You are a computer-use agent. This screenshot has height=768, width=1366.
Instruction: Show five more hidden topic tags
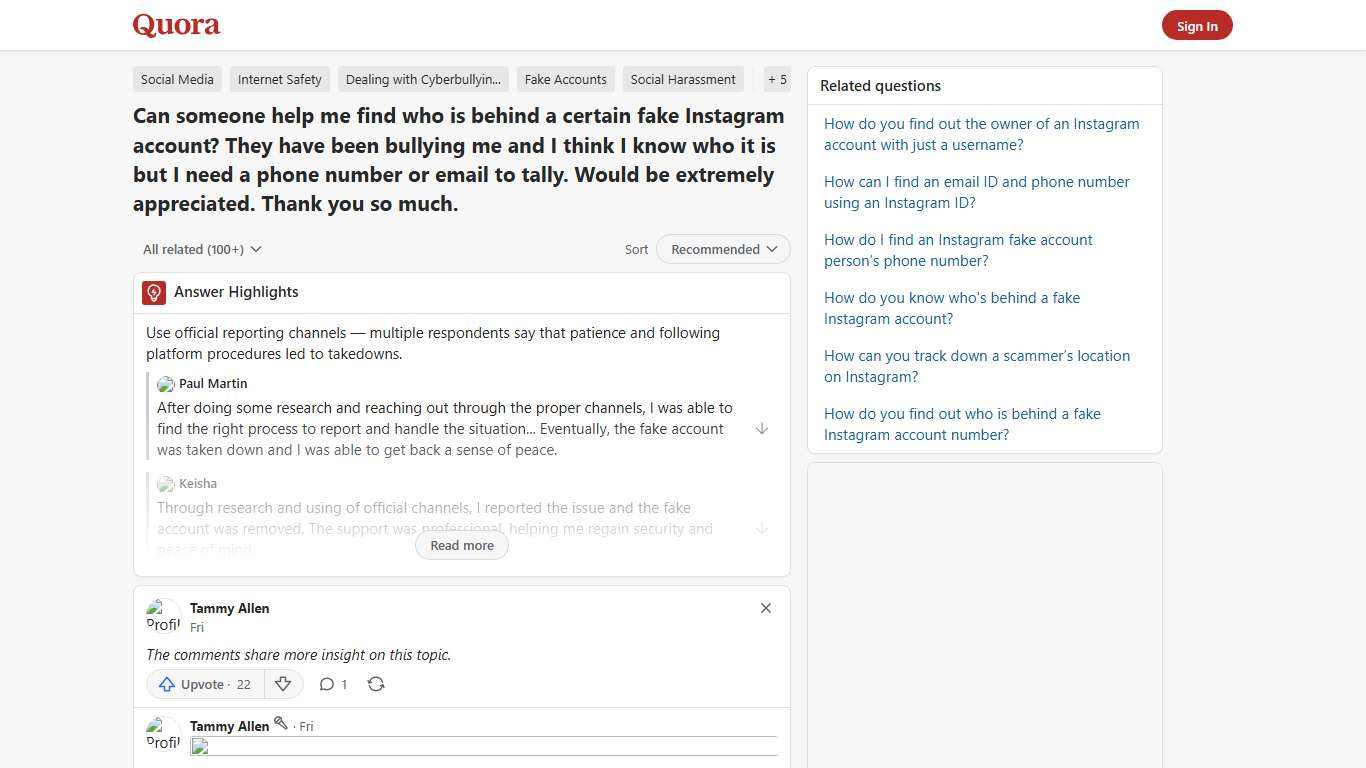[777, 79]
